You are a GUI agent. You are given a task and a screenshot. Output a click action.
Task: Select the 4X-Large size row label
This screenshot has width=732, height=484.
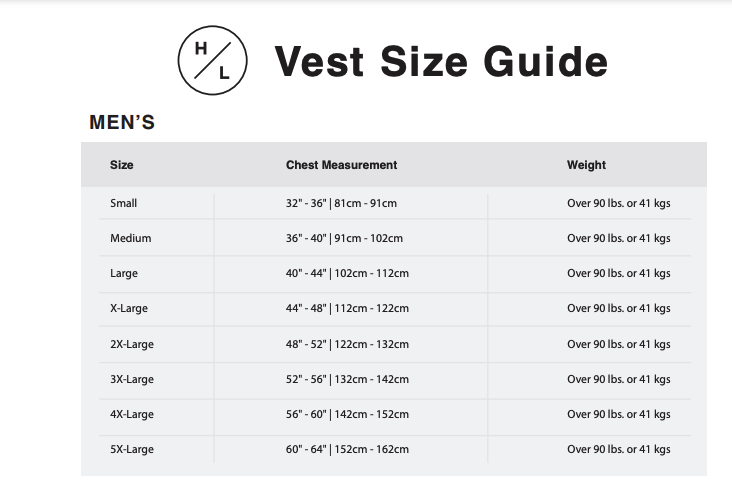tap(132, 414)
